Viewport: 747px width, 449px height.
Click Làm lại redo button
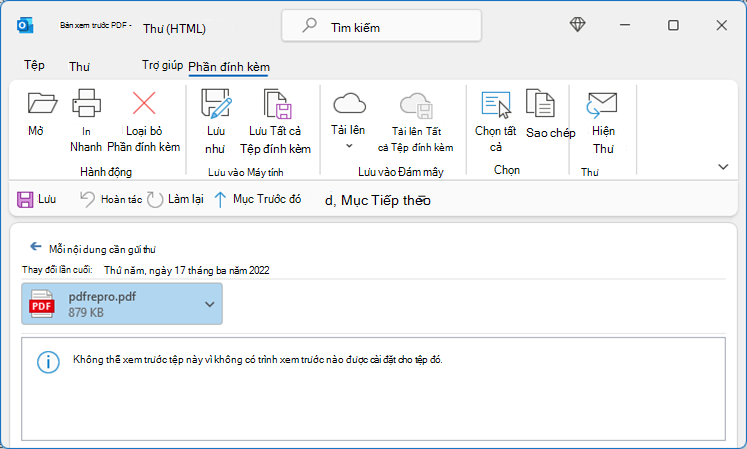[175, 199]
